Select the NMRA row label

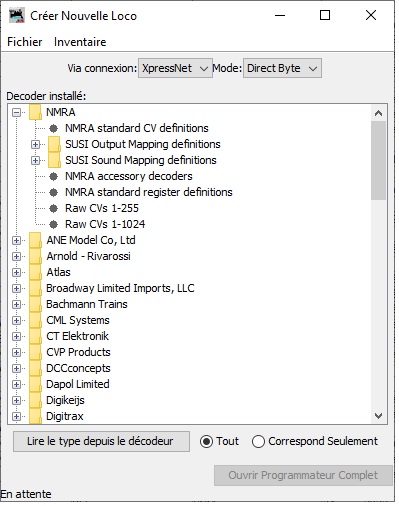(x=61, y=112)
